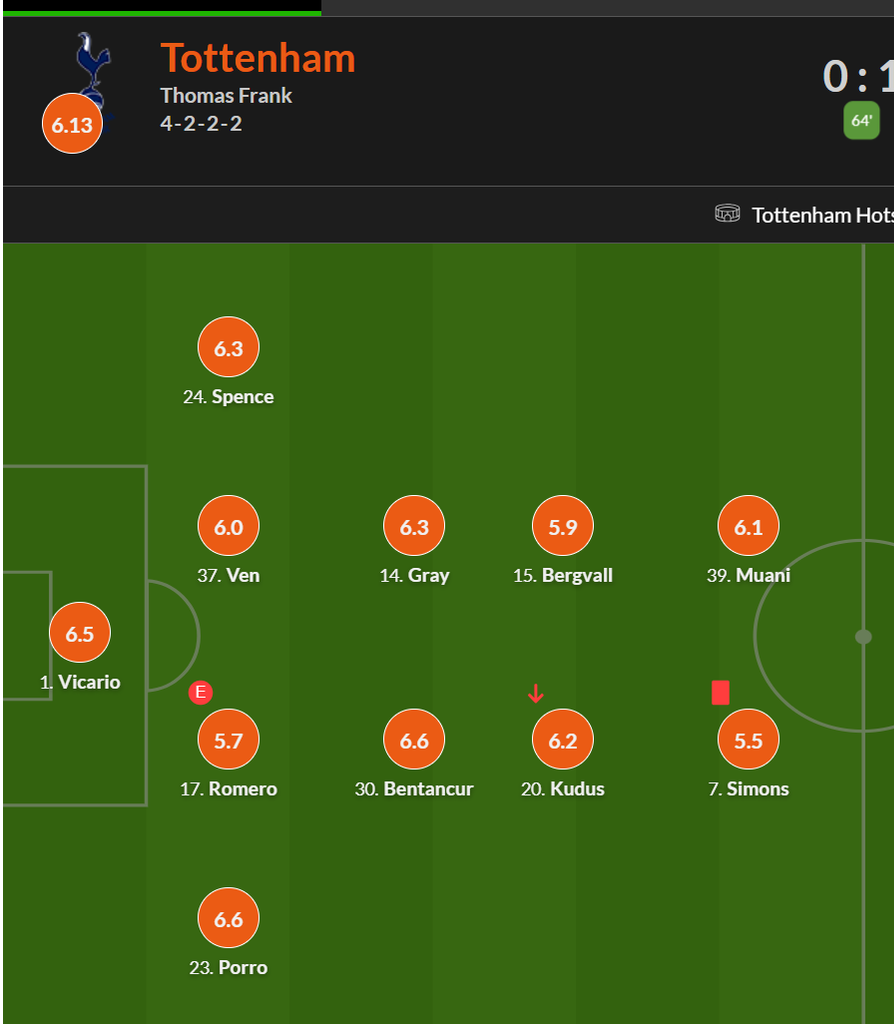Click manager name Thomas Frank
894x1024 pixels.
point(226,96)
